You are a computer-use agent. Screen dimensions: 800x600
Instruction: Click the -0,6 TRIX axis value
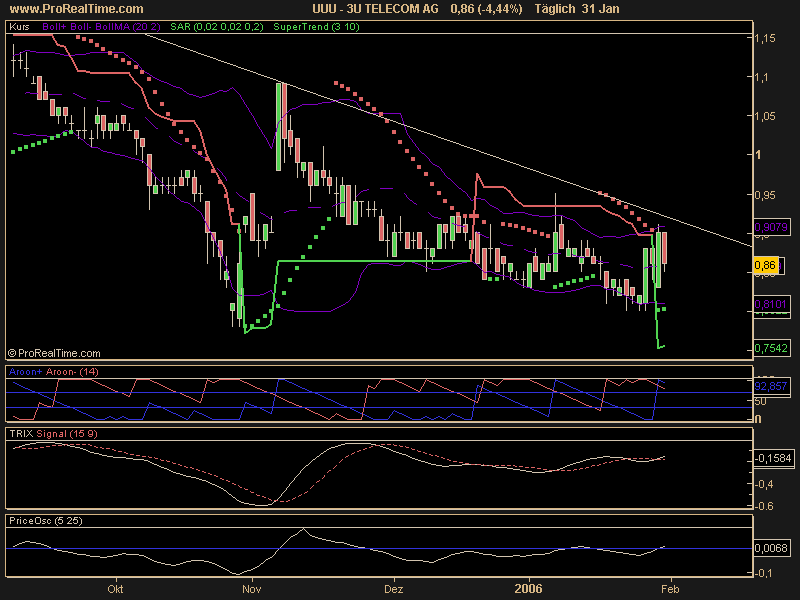(x=764, y=506)
